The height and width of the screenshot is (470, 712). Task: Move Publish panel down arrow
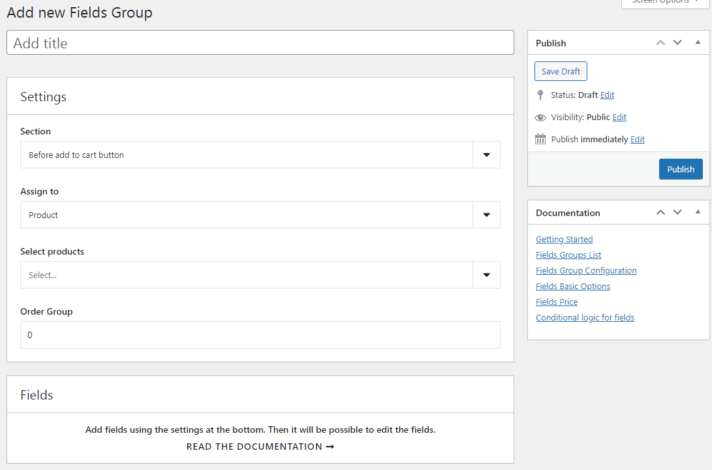tap(677, 43)
